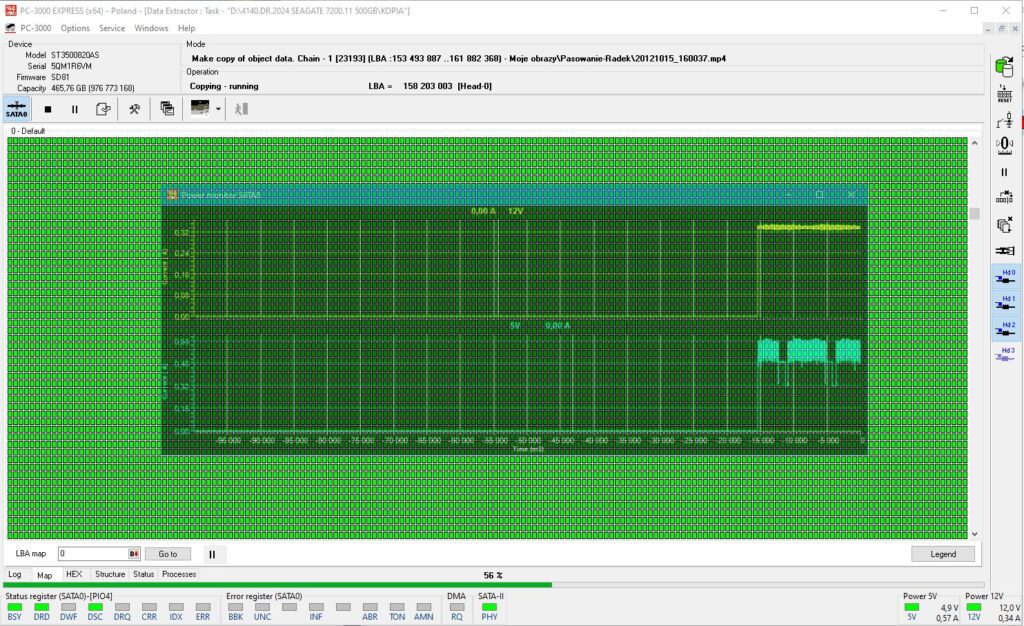Image resolution: width=1024 pixels, height=626 pixels.
Task: Toggle head Hd 1 selection
Action: tap(1005, 303)
